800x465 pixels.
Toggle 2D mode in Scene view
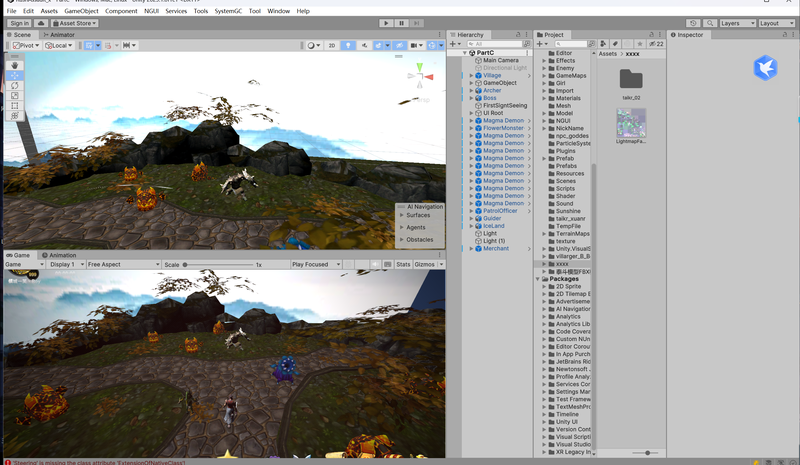(x=332, y=45)
